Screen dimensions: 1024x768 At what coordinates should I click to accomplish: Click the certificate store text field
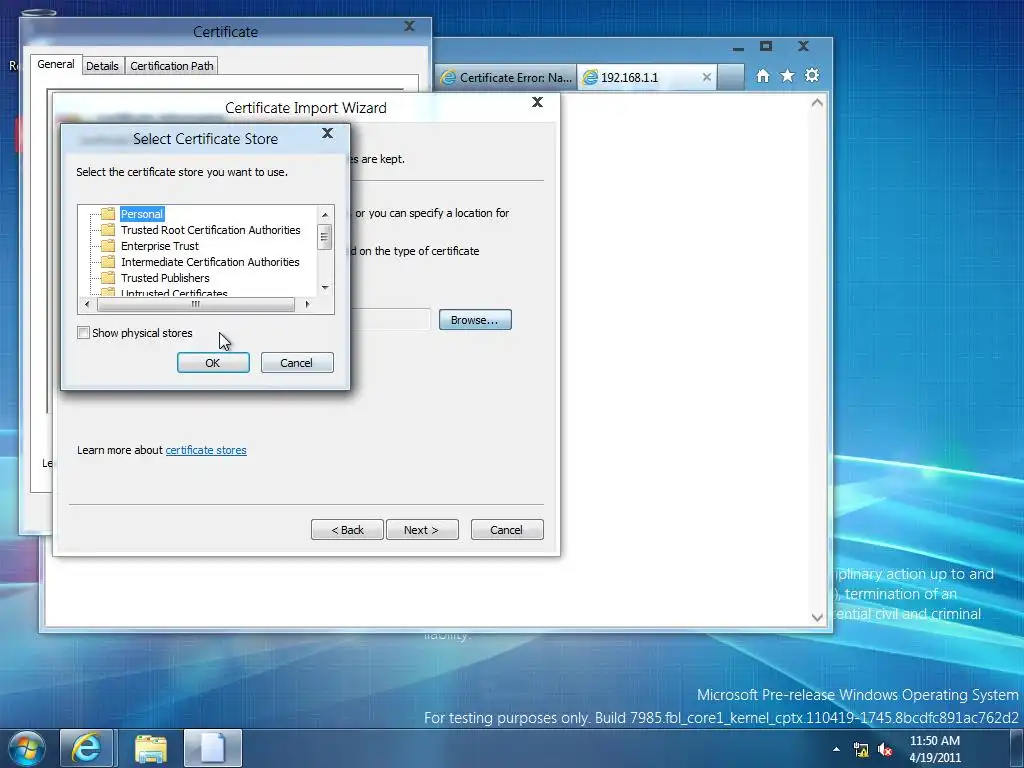[390, 319]
